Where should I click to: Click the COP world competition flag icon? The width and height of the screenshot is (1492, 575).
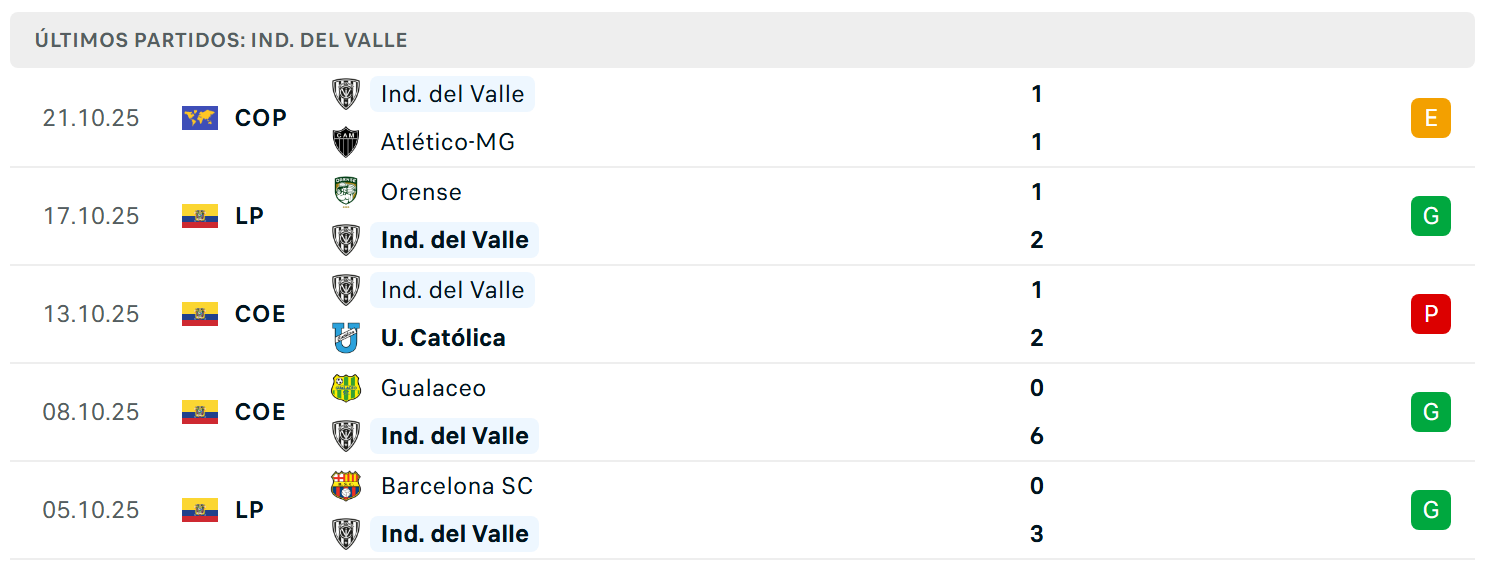(x=200, y=118)
